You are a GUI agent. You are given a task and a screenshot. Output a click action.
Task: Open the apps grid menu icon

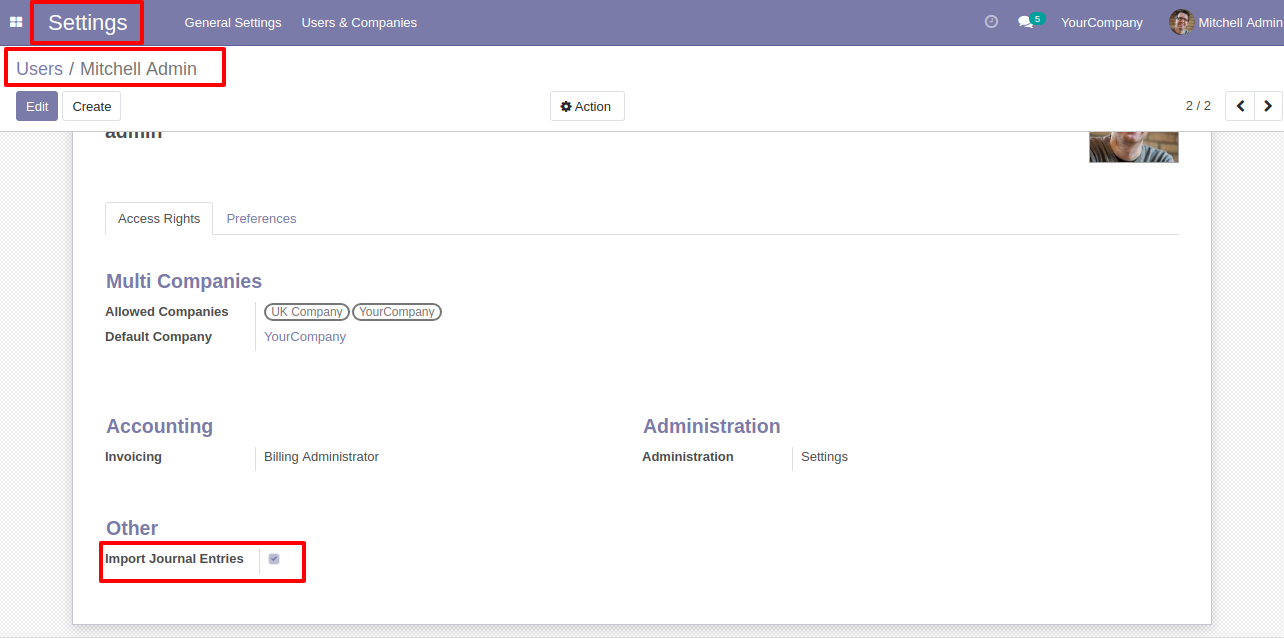coord(16,22)
